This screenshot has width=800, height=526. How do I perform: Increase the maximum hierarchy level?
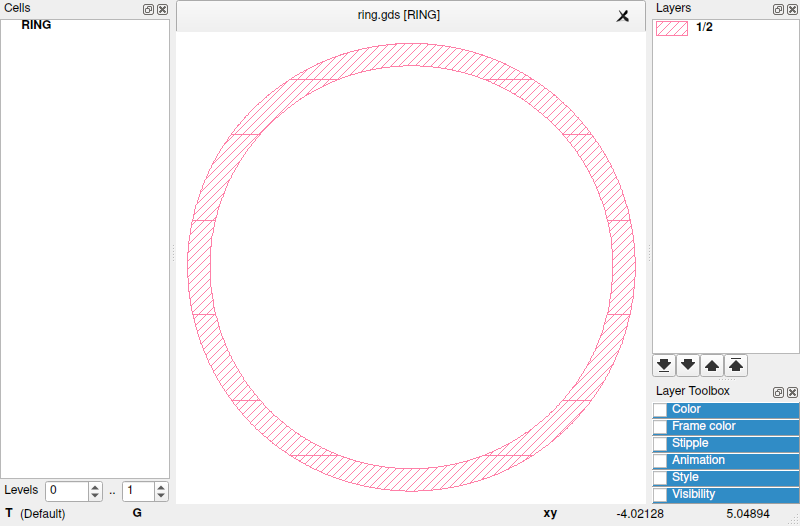pyautogui.click(x=162, y=487)
